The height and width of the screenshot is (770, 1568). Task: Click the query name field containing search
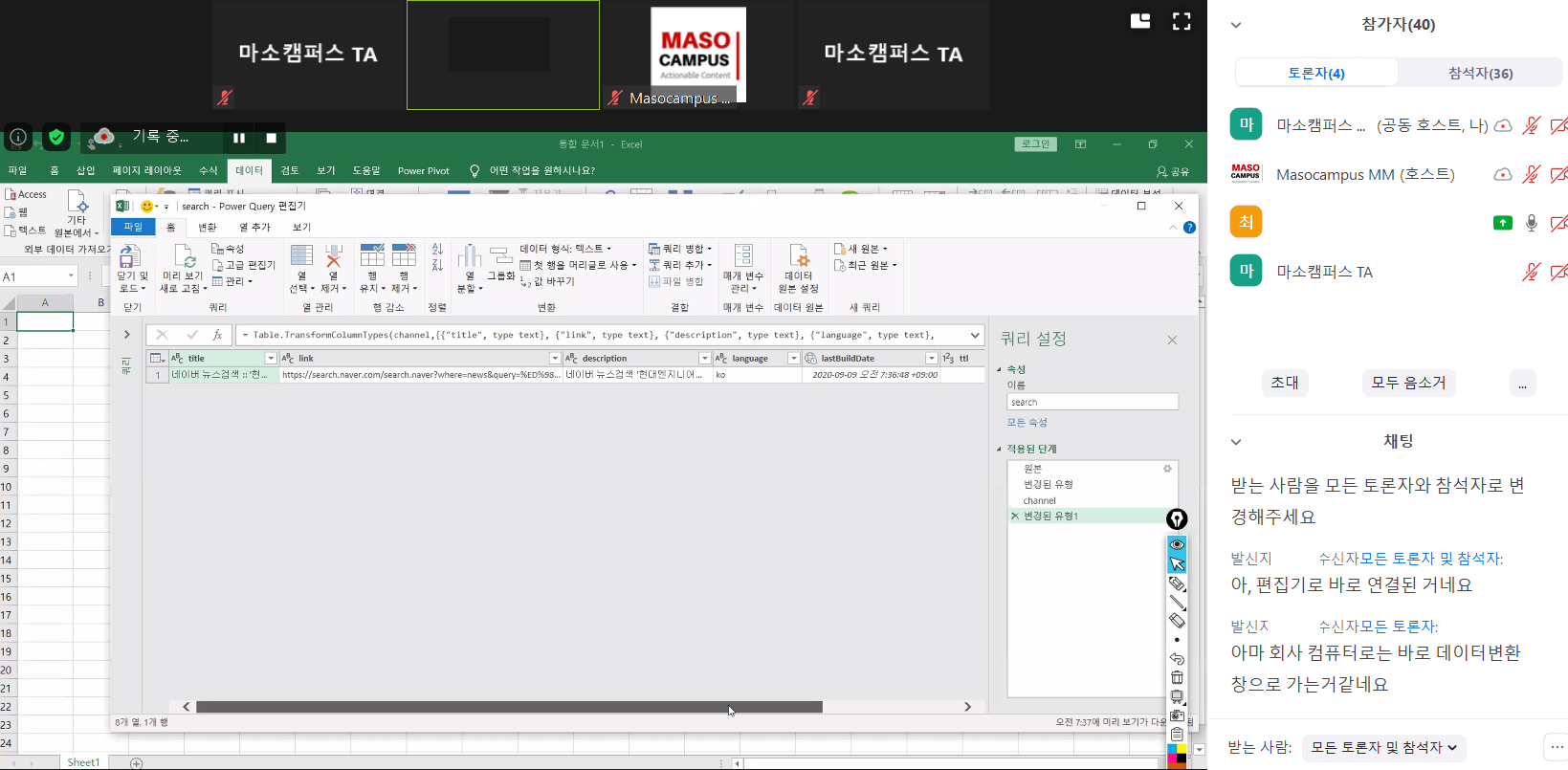tap(1092, 403)
